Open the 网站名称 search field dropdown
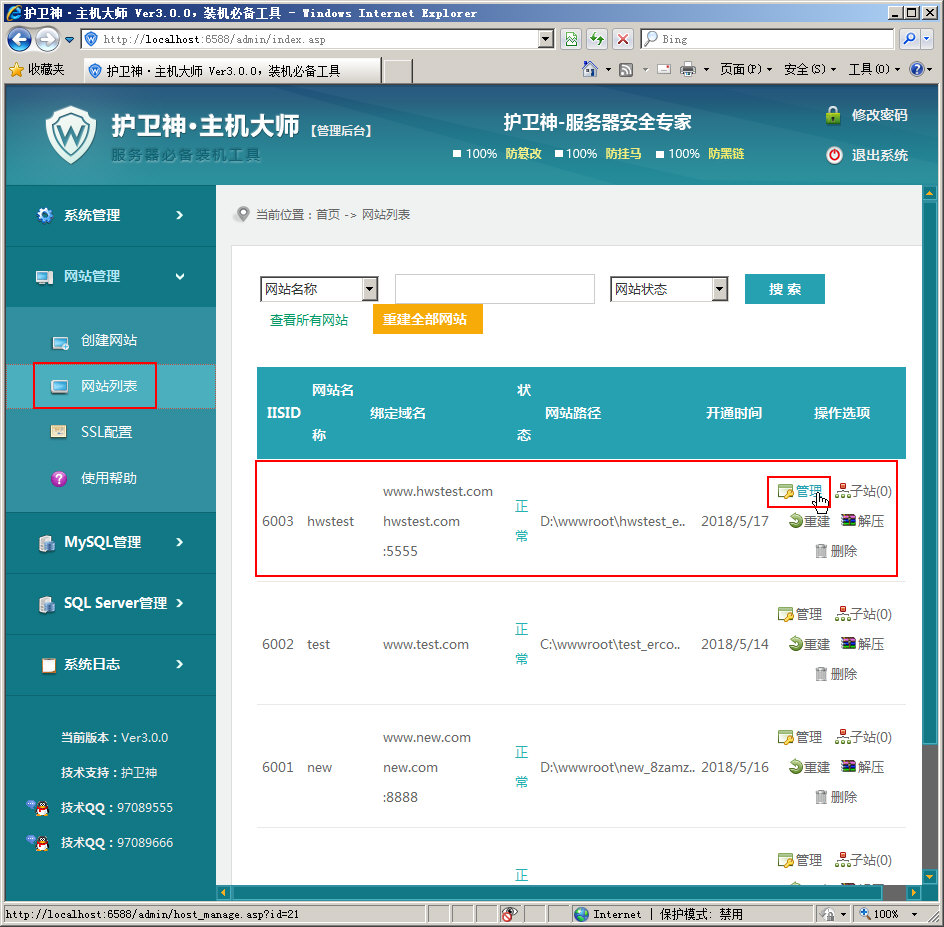 (x=369, y=289)
